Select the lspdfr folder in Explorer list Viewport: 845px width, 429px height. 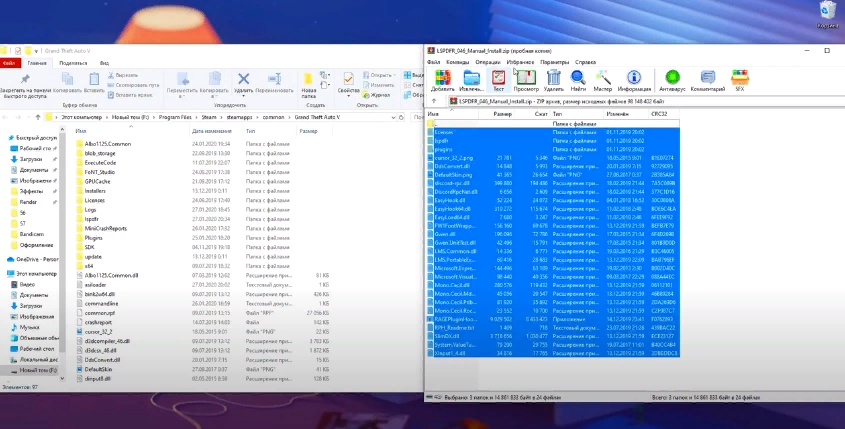point(92,219)
